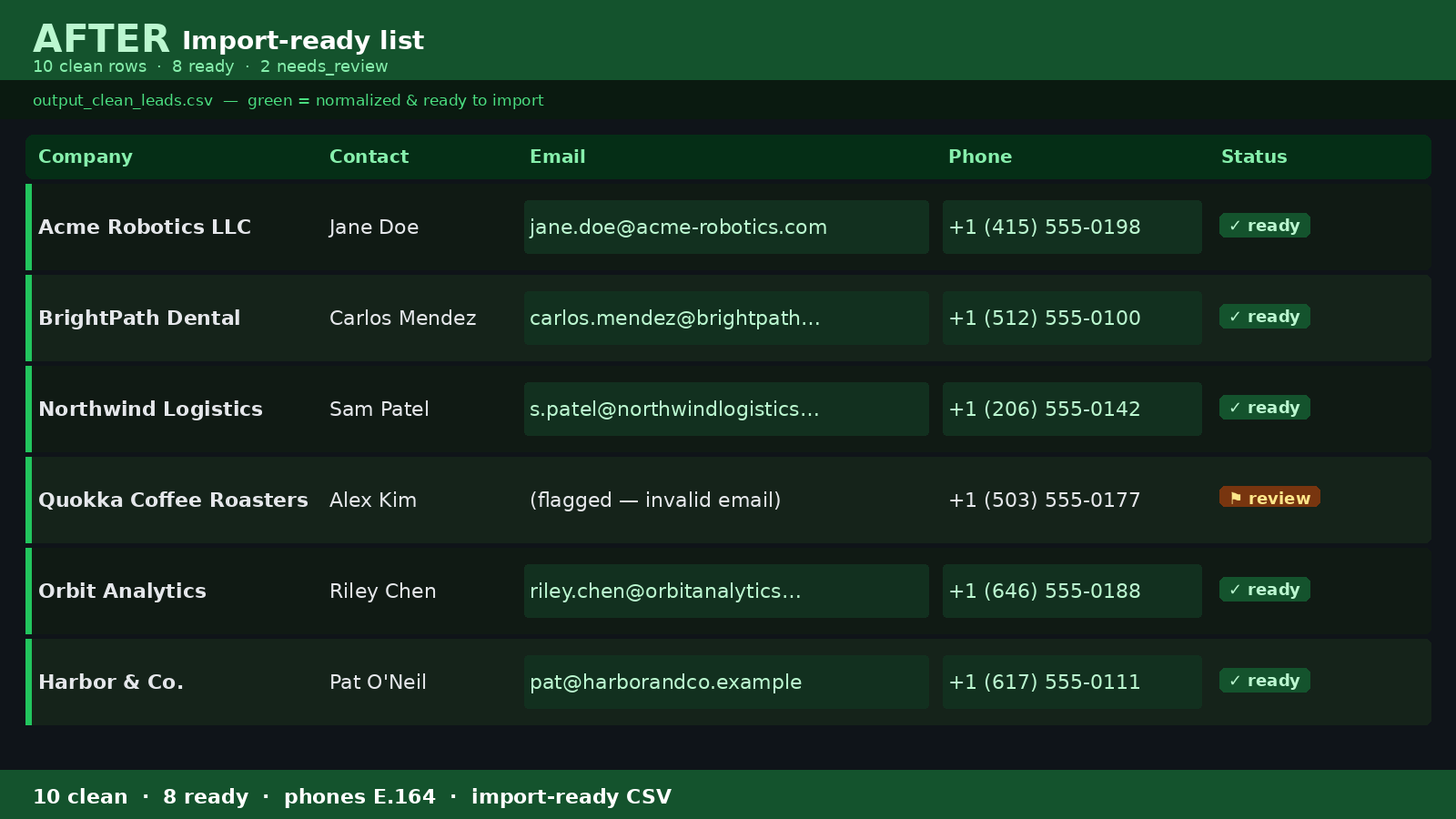Click the Company column header
Viewport: 1456px width, 819px height.
click(86, 157)
